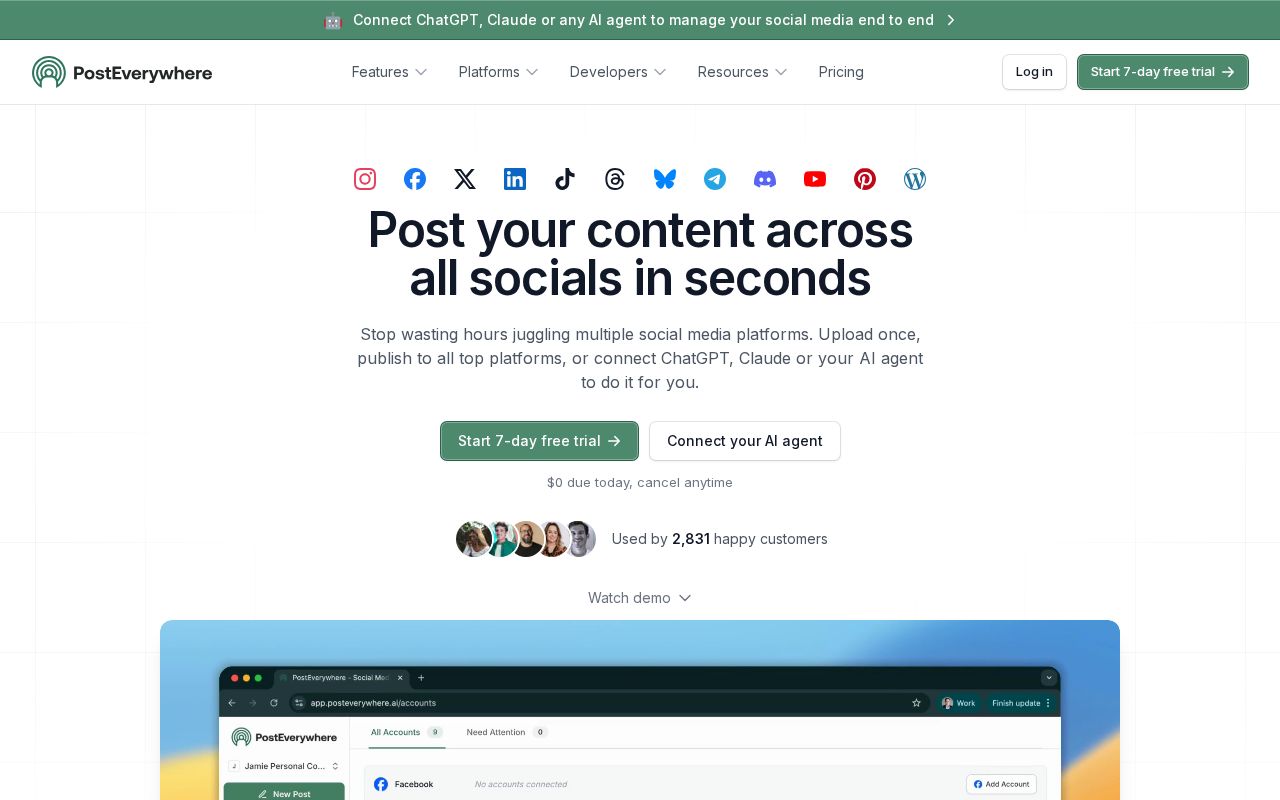
Task: Expand the Features menu
Action: [x=389, y=72]
